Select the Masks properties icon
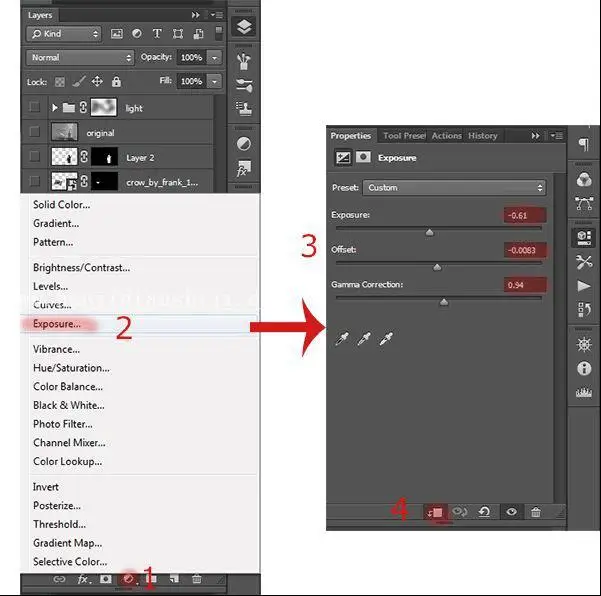 (363, 157)
